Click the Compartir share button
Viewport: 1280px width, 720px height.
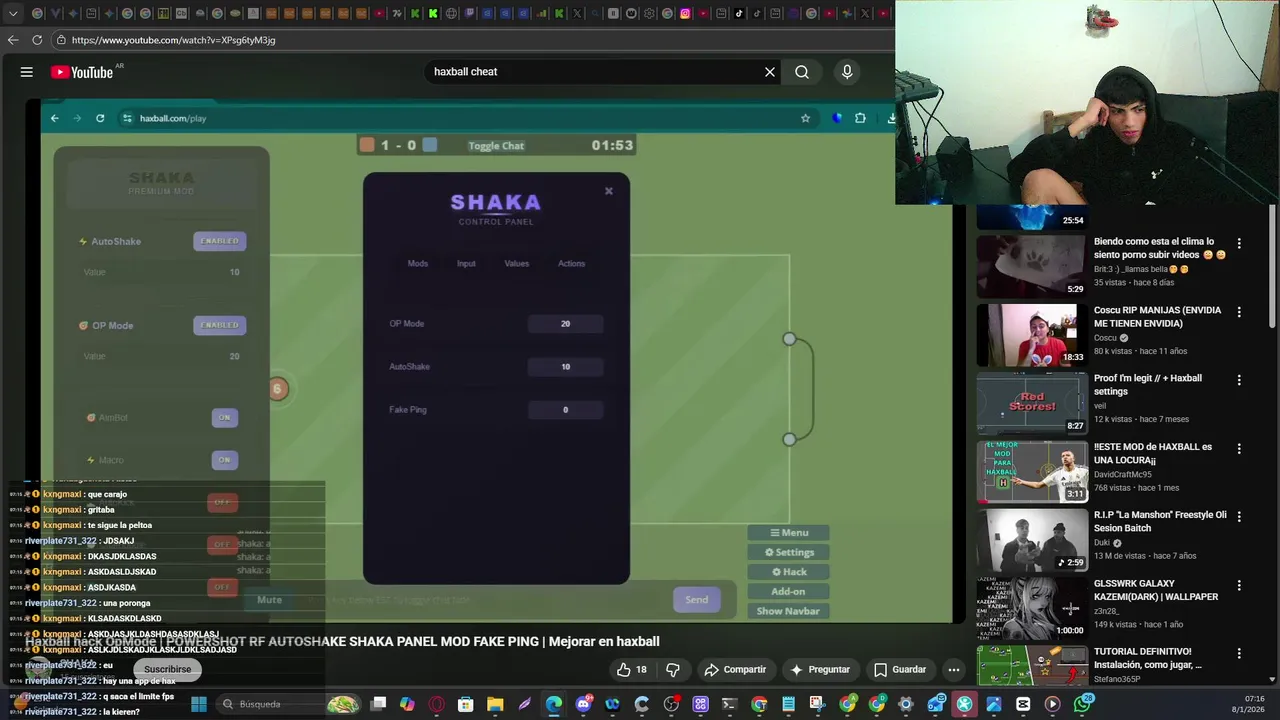tap(735, 669)
